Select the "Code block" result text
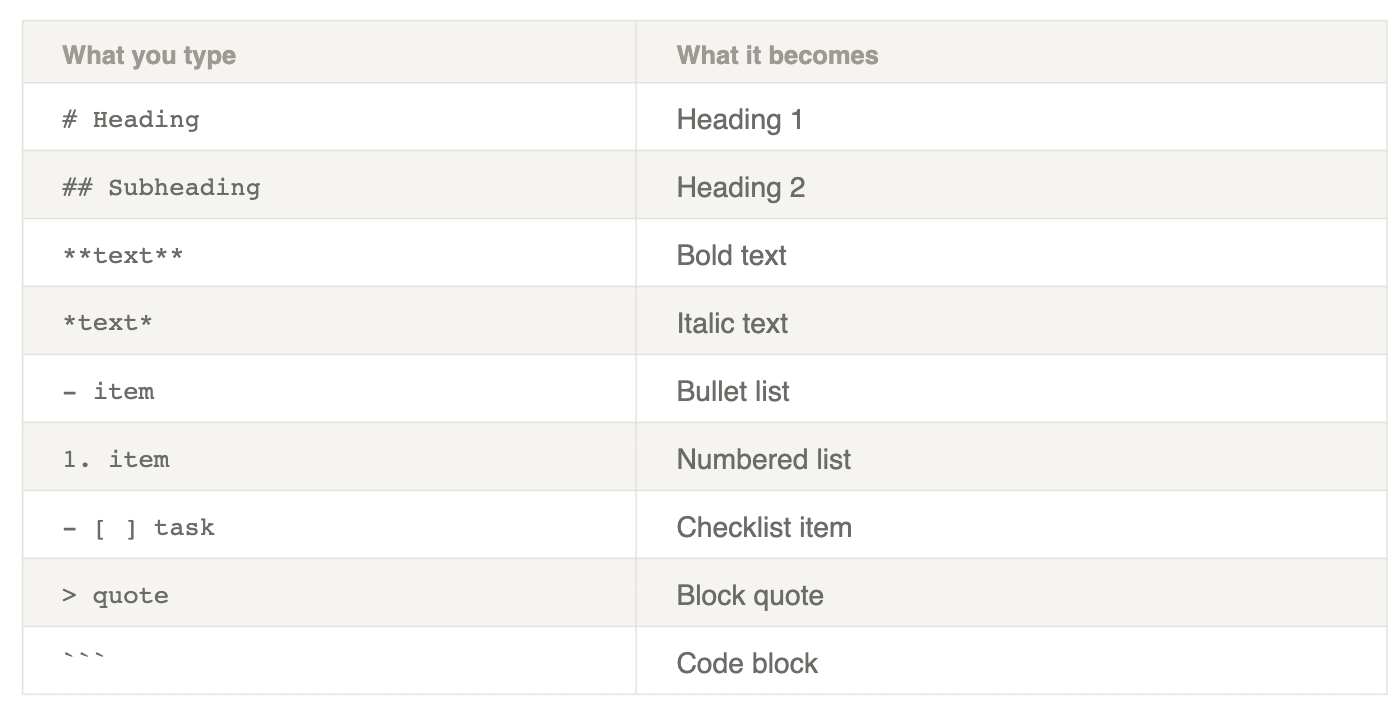This screenshot has height=714, width=1400. (x=747, y=664)
